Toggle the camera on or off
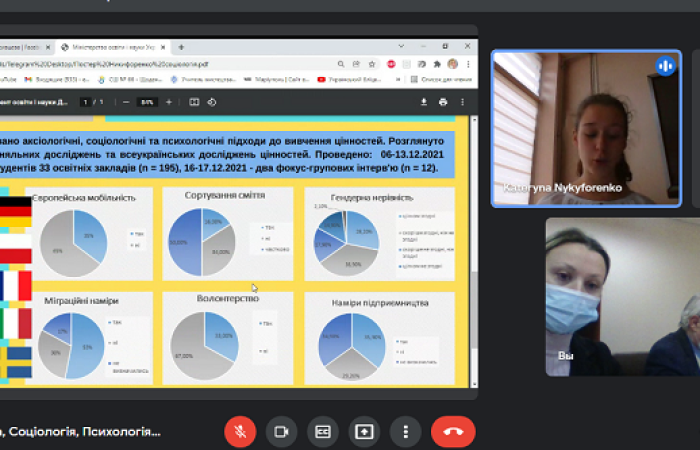Image resolution: width=700 pixels, height=450 pixels. (x=281, y=432)
